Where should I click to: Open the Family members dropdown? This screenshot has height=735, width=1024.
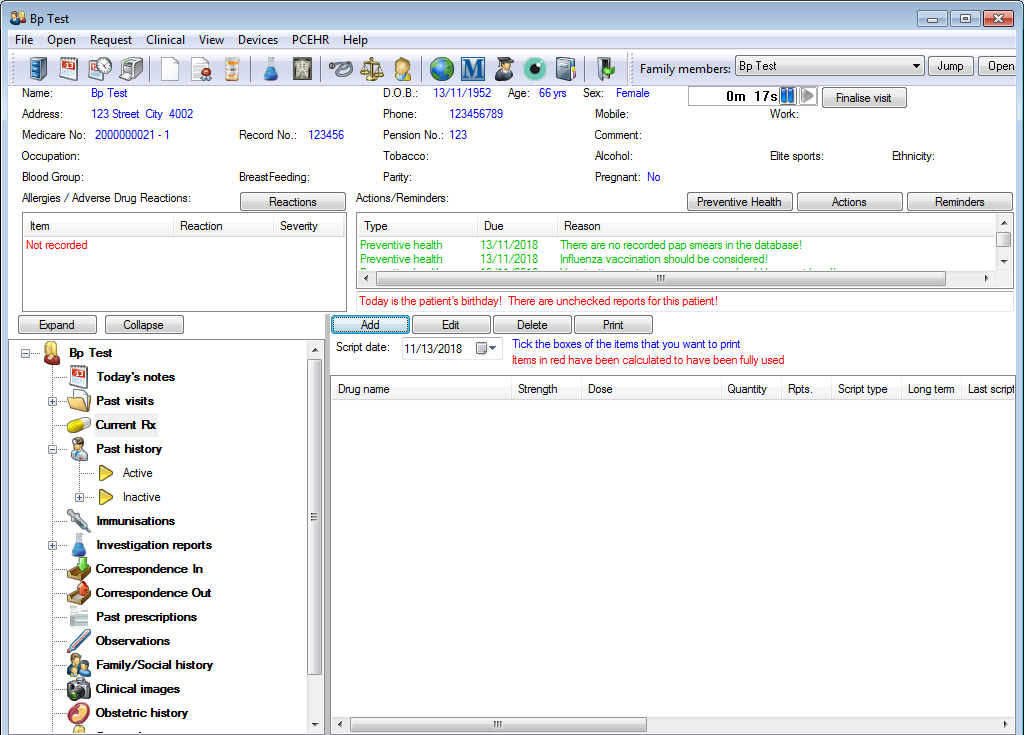click(x=916, y=66)
